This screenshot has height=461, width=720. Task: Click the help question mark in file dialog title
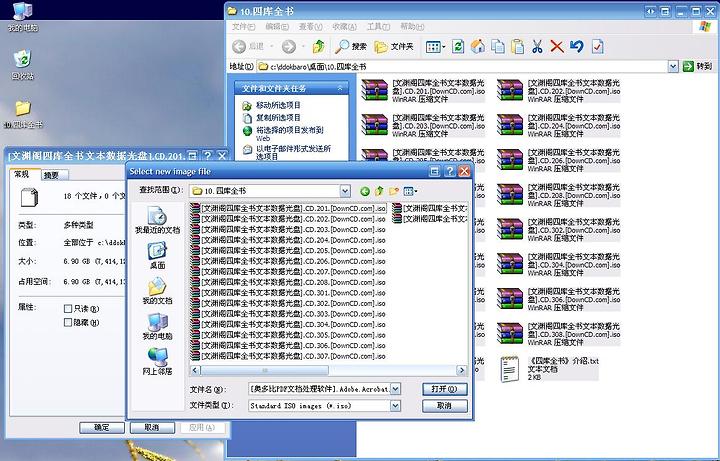[x=450, y=171]
